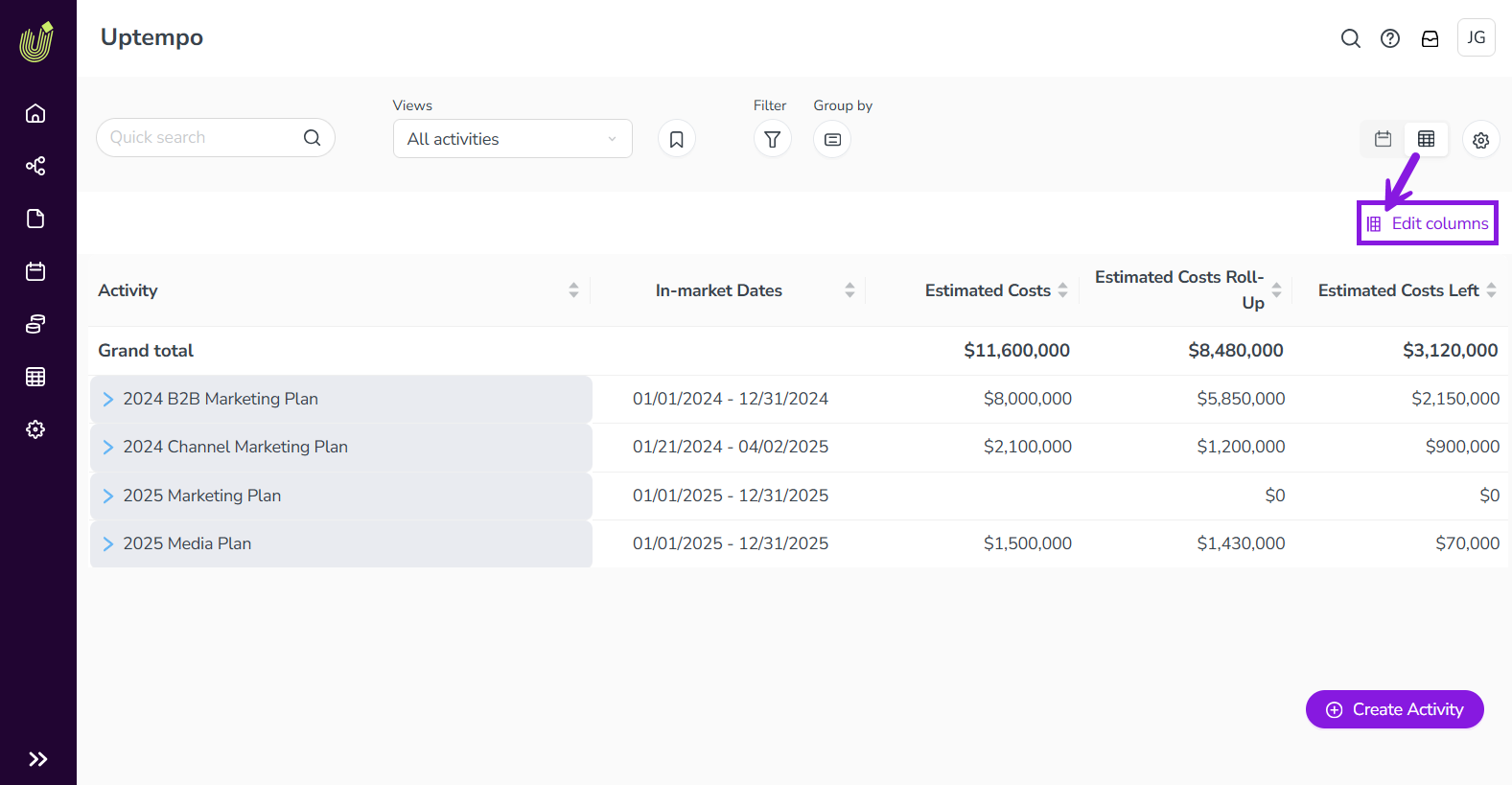Open the calendar icon in the sidebar
This screenshot has height=785, width=1512.
[35, 271]
